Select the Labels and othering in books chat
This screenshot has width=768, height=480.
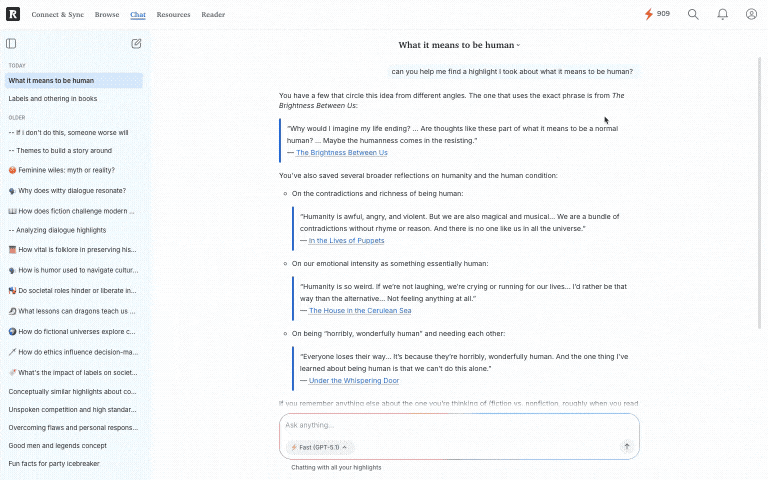point(53,99)
